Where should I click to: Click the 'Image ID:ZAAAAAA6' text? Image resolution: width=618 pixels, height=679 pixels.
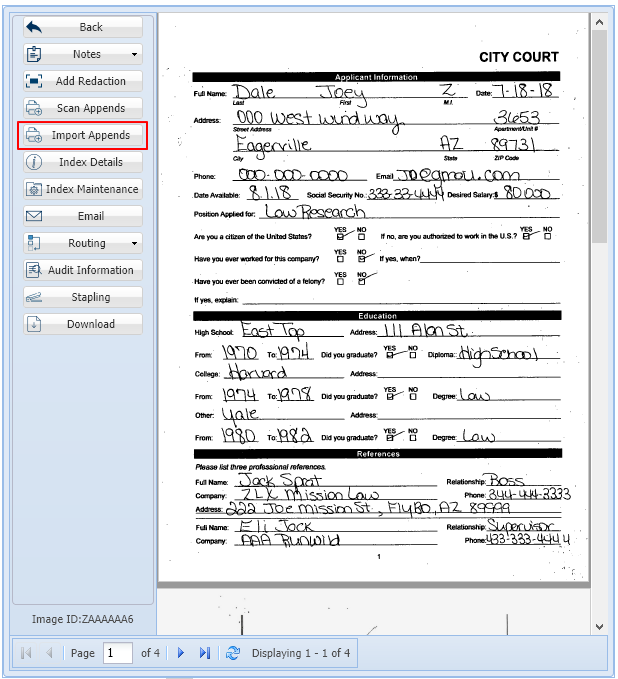(82, 619)
